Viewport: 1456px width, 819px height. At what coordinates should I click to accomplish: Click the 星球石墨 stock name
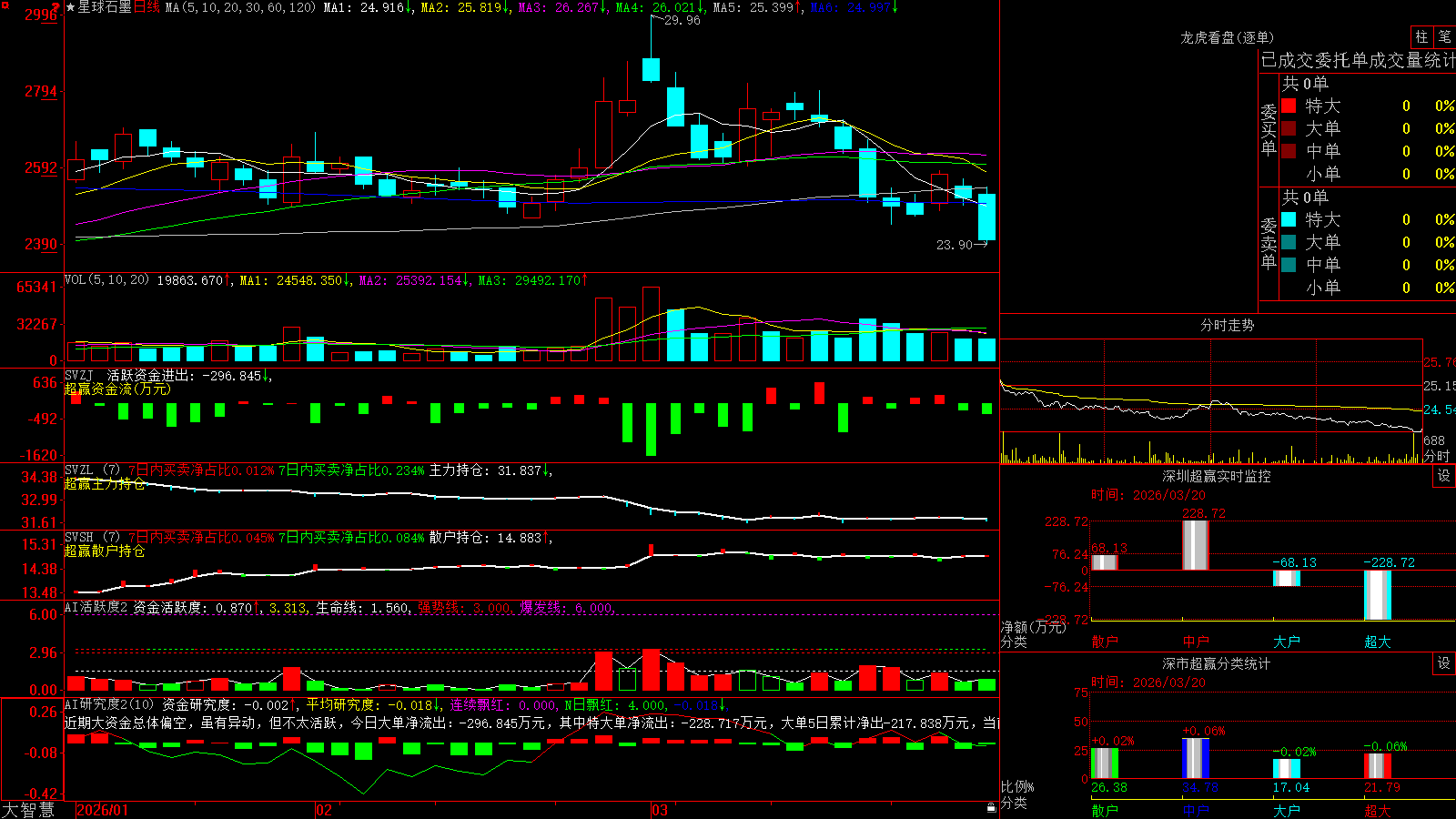(105, 7)
